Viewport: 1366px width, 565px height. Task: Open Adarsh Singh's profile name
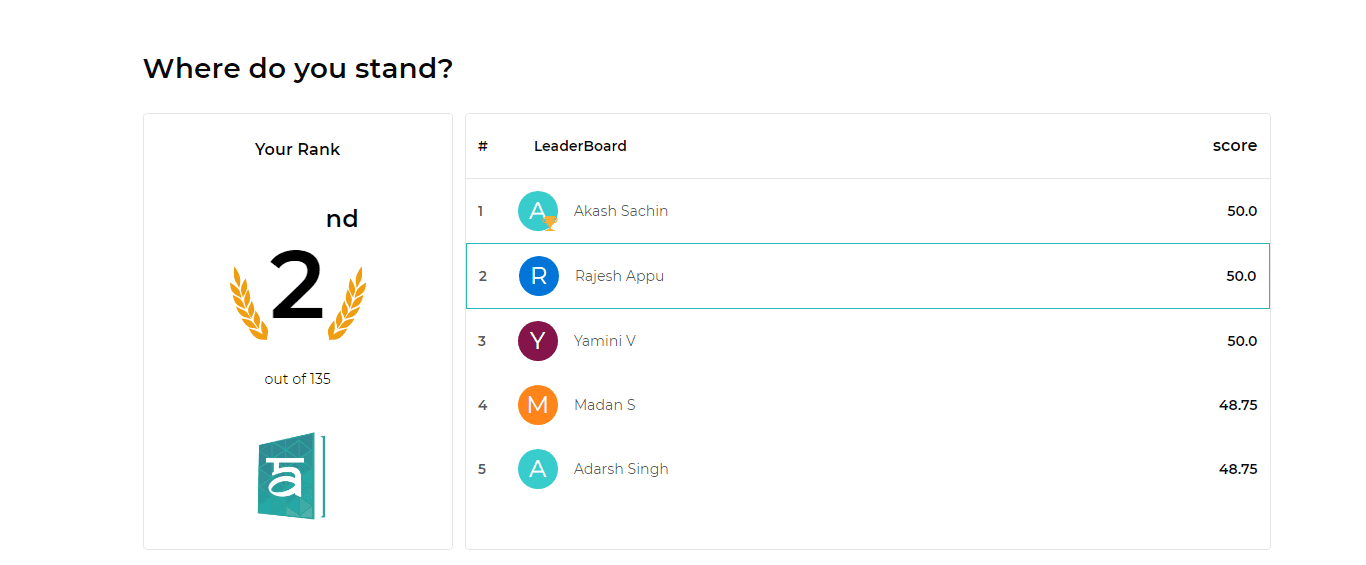click(x=621, y=469)
